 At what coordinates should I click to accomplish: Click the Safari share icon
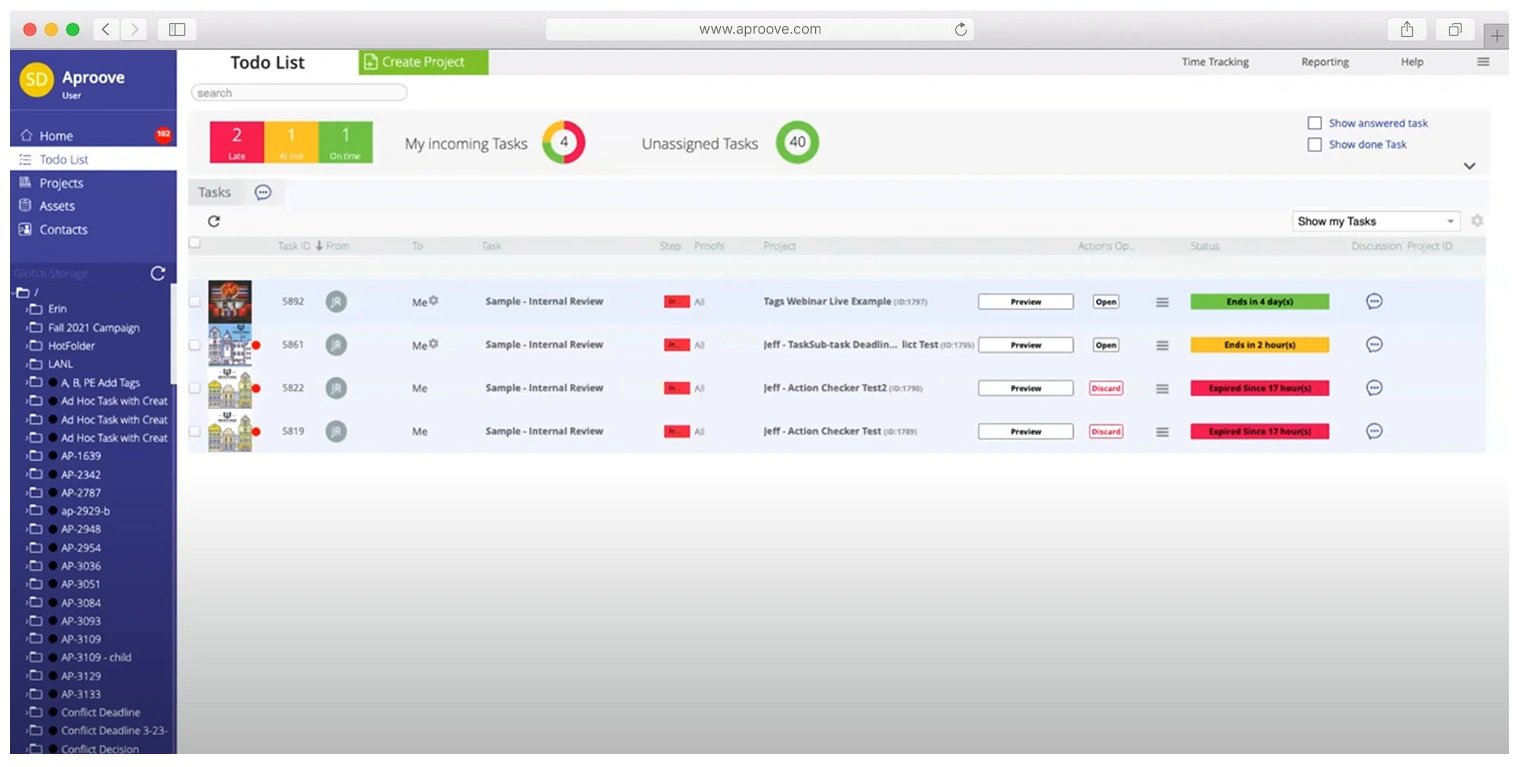coord(1406,29)
